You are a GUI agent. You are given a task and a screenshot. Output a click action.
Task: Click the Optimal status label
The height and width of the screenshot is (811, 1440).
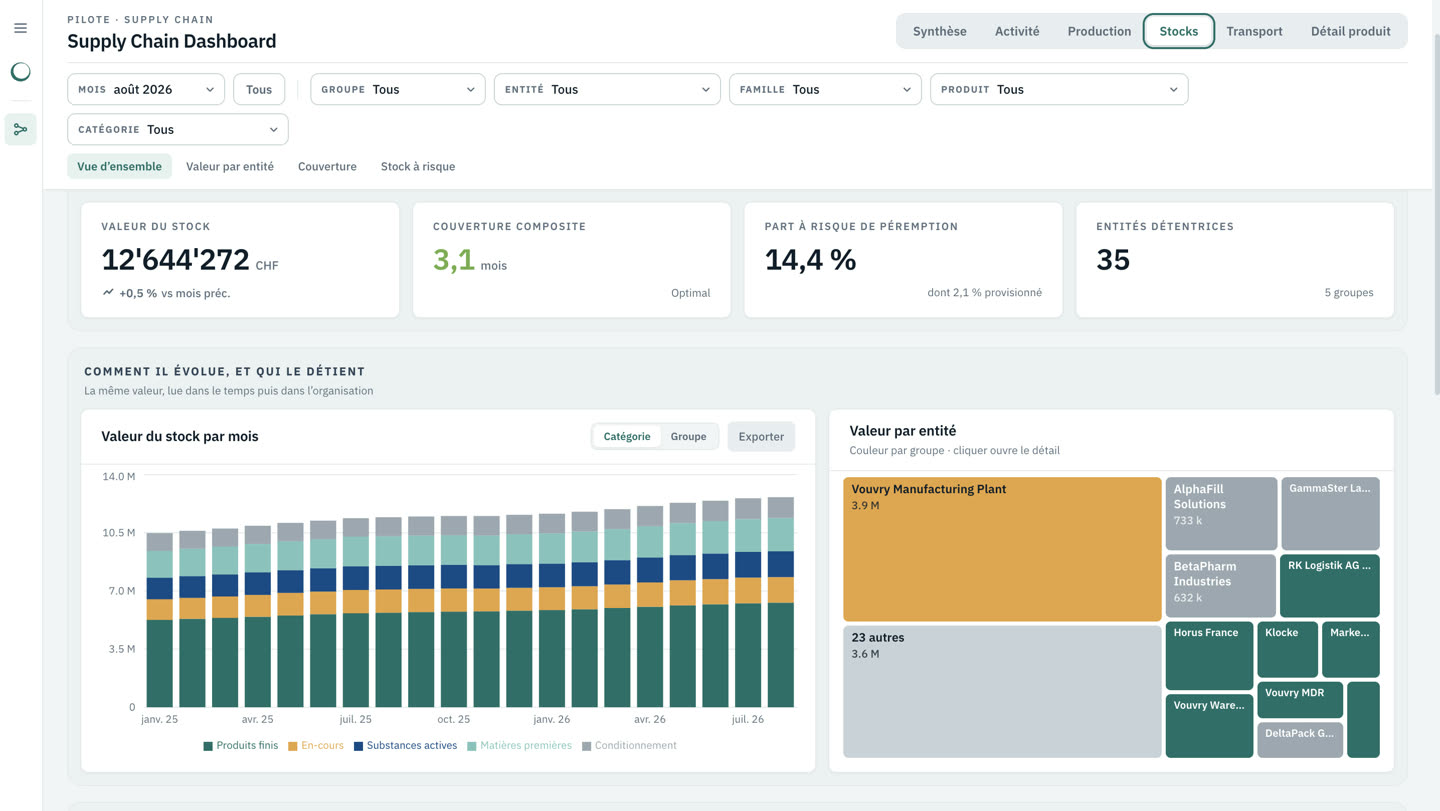point(690,293)
